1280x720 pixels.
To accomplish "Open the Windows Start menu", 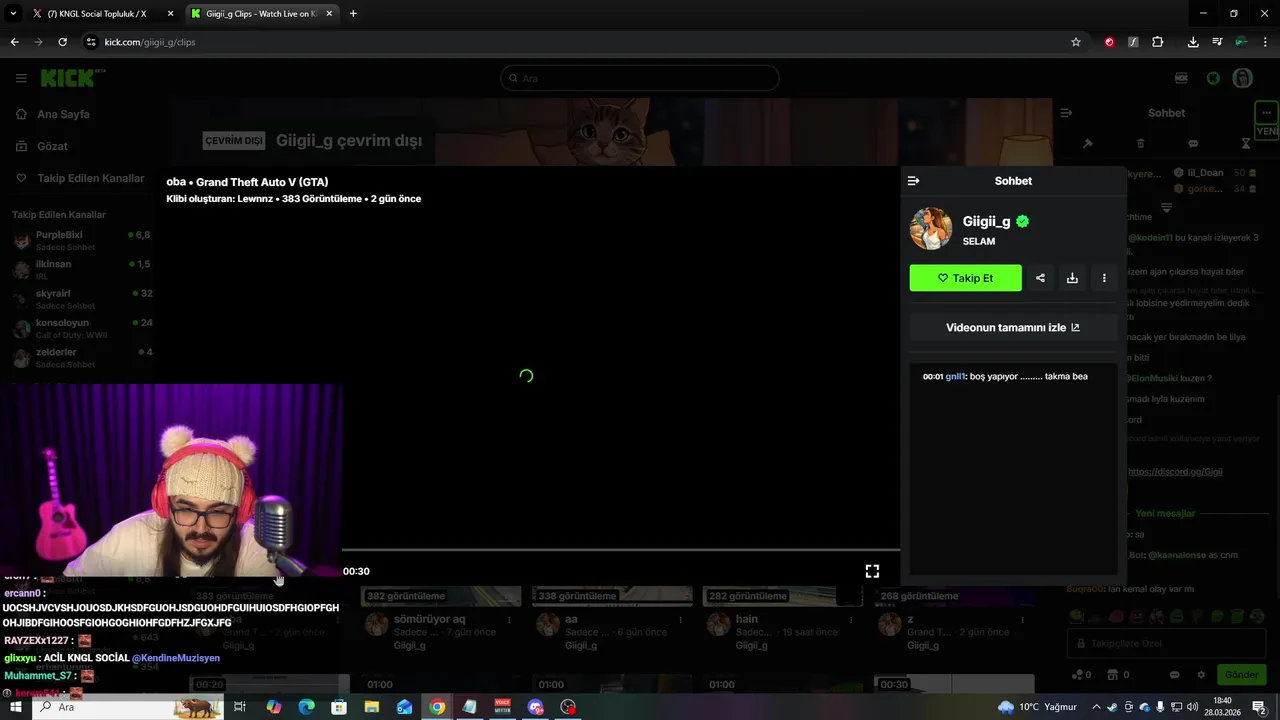I will click(15, 707).
